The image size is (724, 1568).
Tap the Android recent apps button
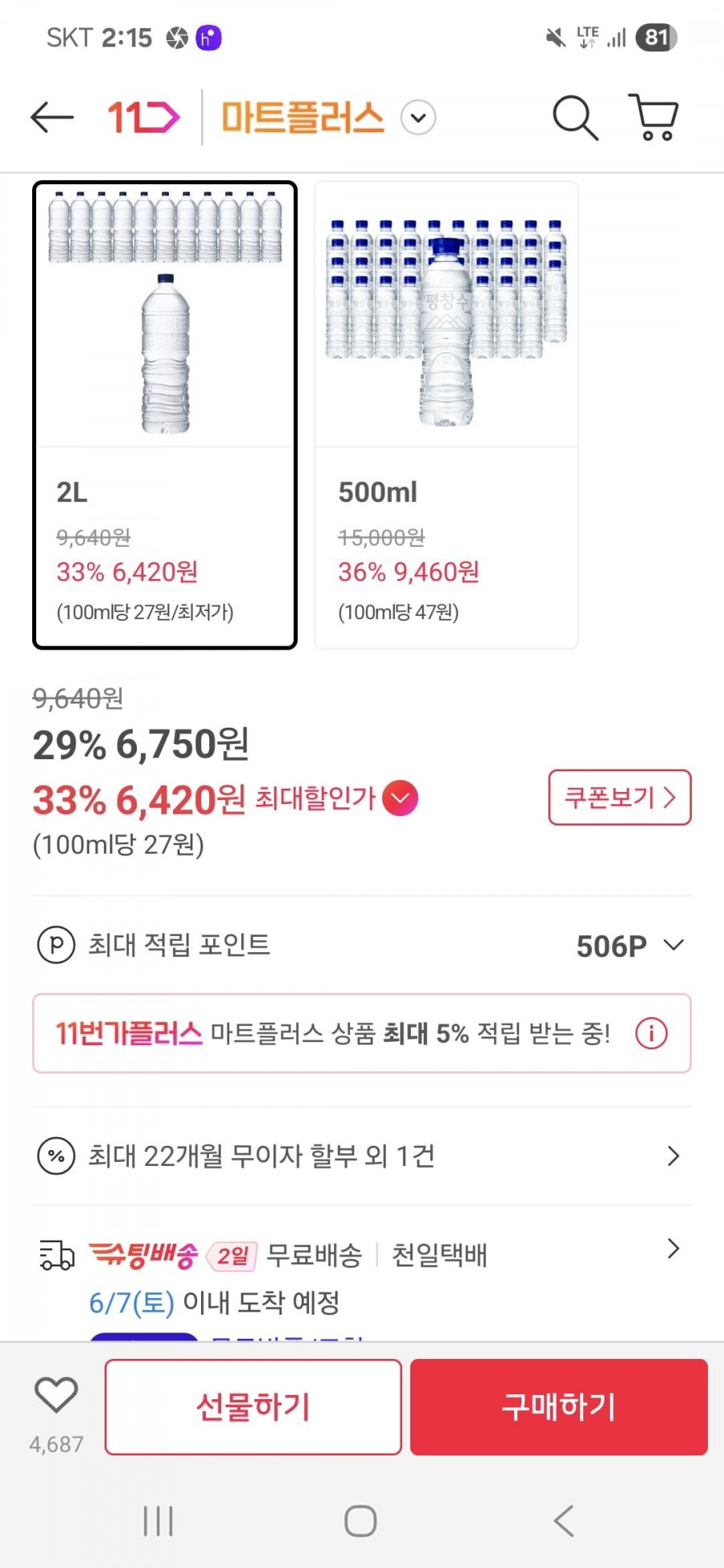point(158,1521)
